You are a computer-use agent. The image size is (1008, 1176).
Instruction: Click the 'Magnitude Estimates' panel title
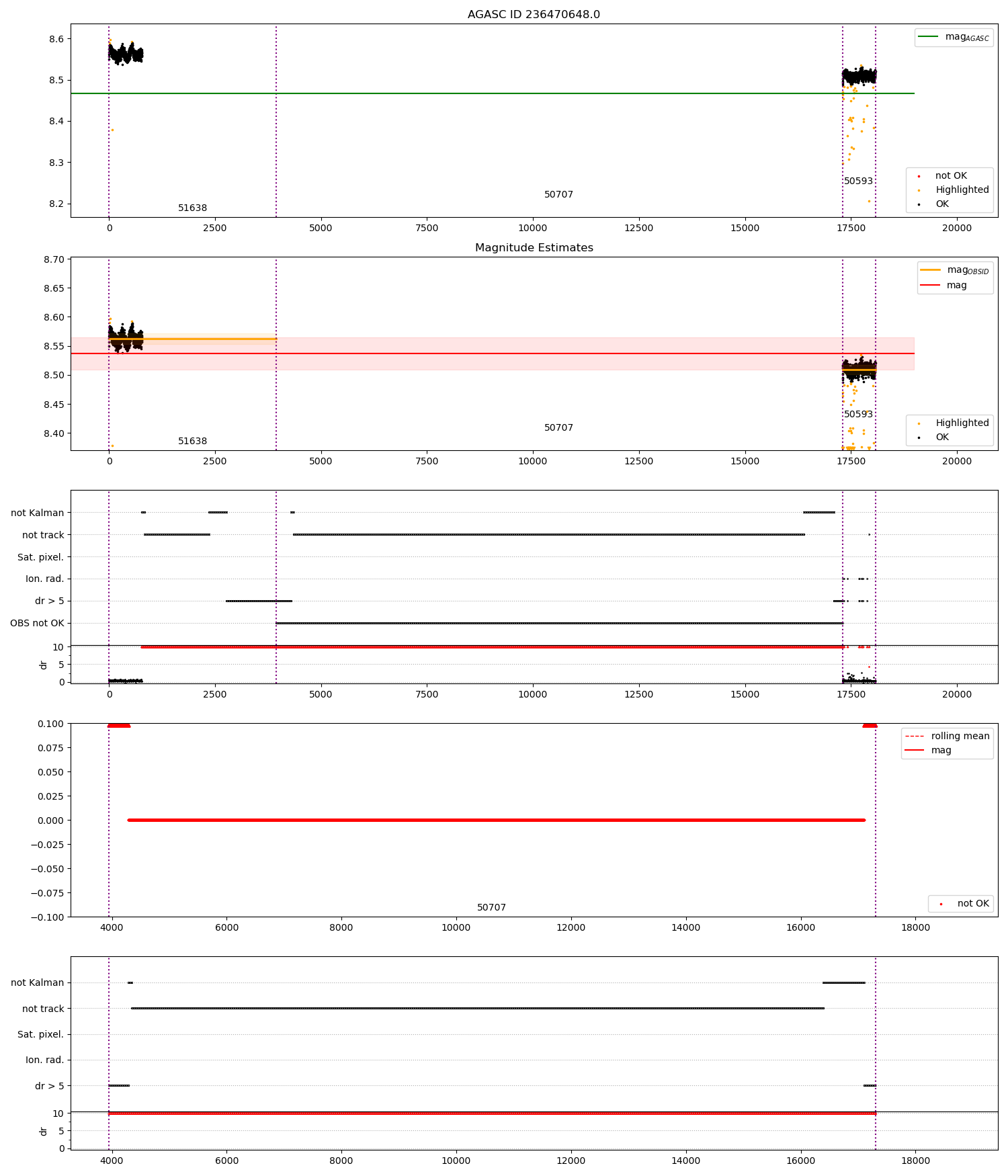click(534, 248)
